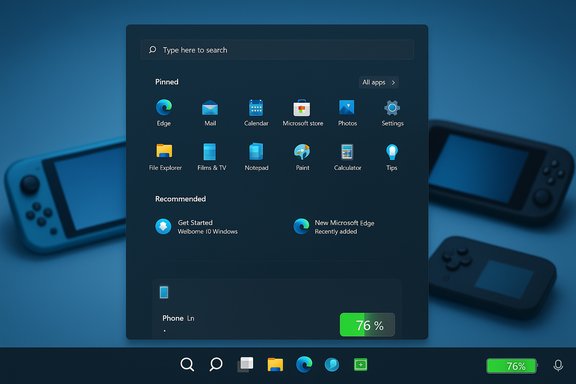Image resolution: width=576 pixels, height=384 pixels.
Task: Launch the Calendar app
Action: 256,112
